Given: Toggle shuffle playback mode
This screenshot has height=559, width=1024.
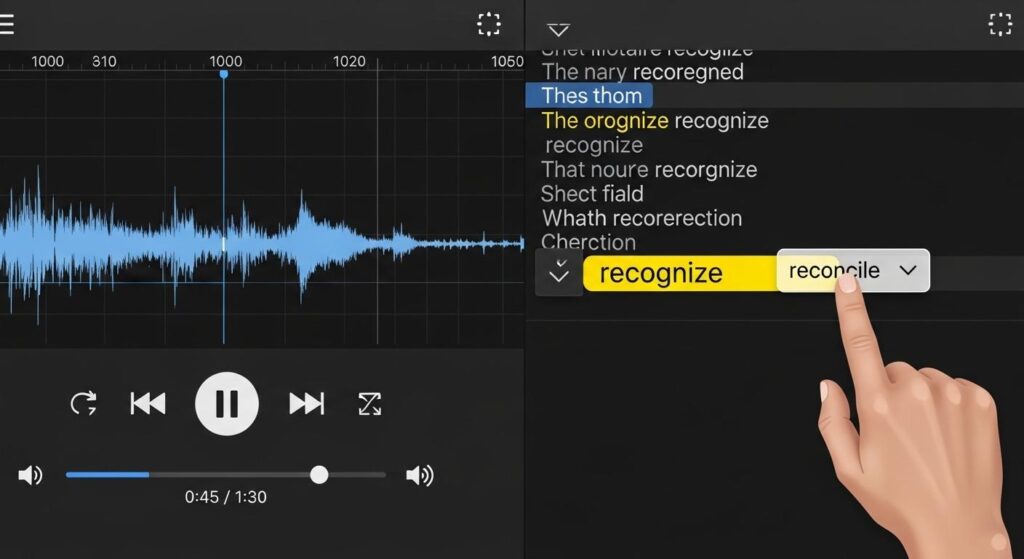Looking at the screenshot, I should pos(370,403).
